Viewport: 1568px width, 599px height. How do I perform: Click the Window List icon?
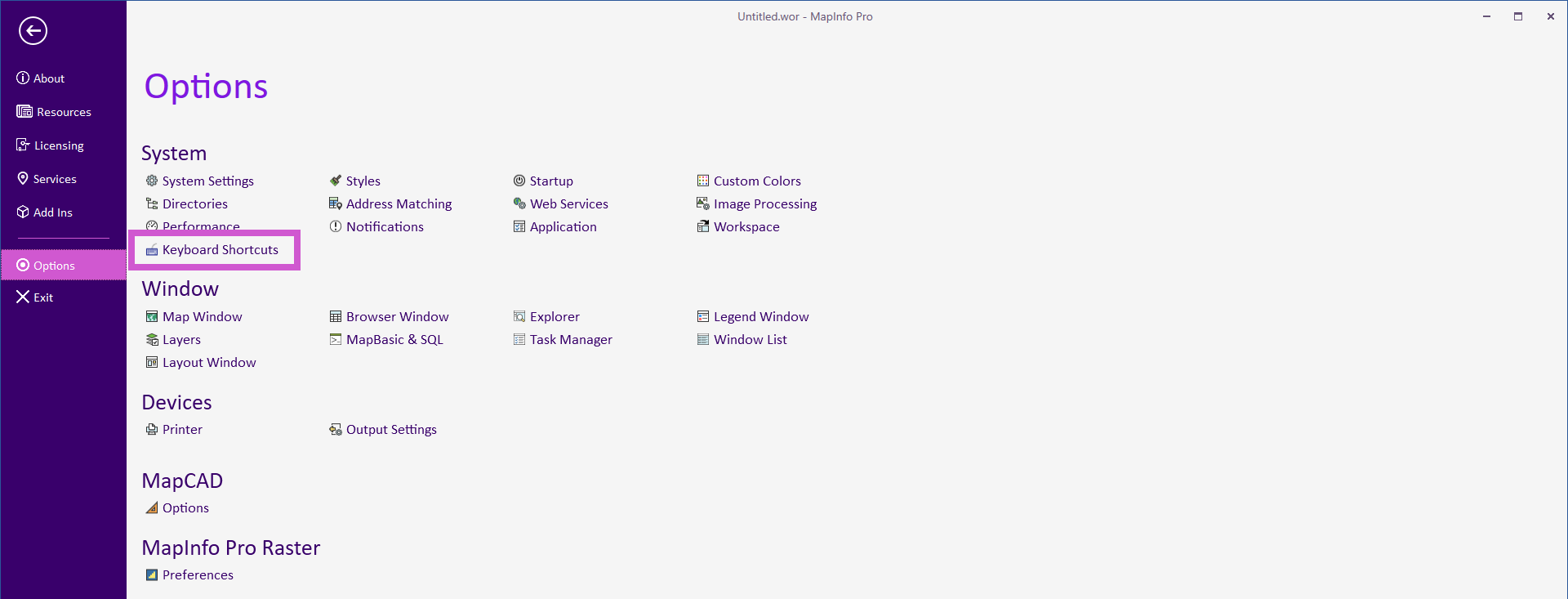[703, 339]
